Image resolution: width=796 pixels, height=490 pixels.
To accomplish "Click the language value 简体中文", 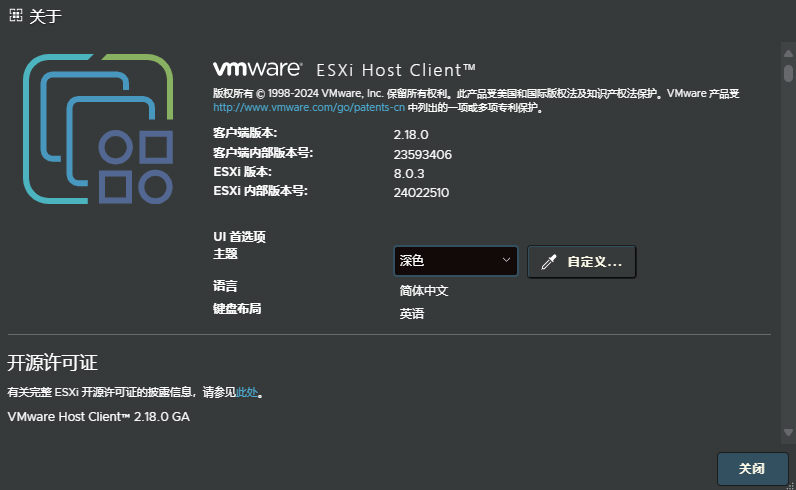I will [x=424, y=290].
